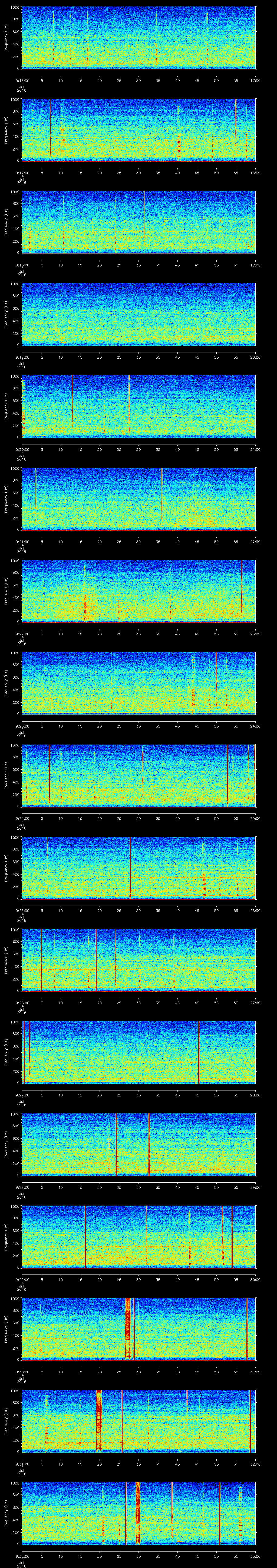Image resolution: width=277 pixels, height=1568 pixels.
Task: Click the '9:27:00' time axis label
Action: (x=22, y=1095)
